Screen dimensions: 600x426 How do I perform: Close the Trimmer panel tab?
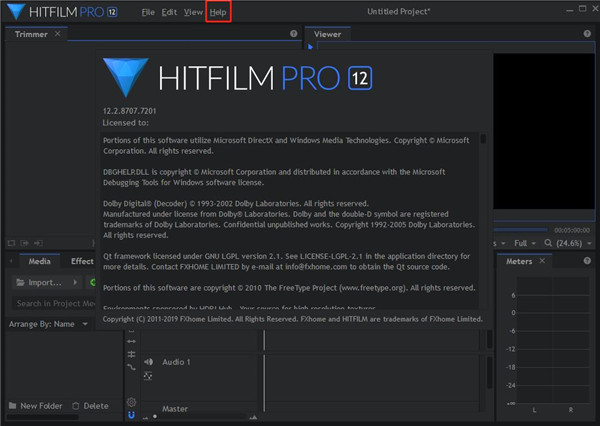pyautogui.click(x=57, y=34)
